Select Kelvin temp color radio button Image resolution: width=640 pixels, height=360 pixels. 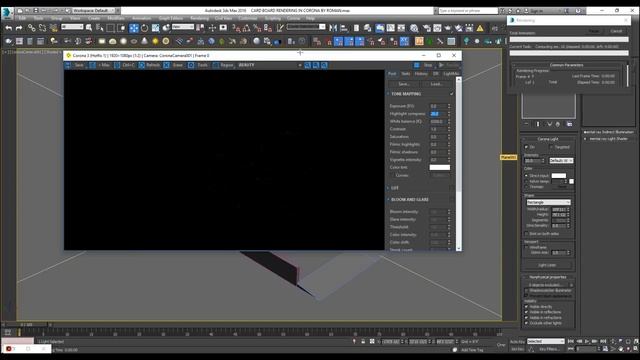pyautogui.click(x=526, y=181)
